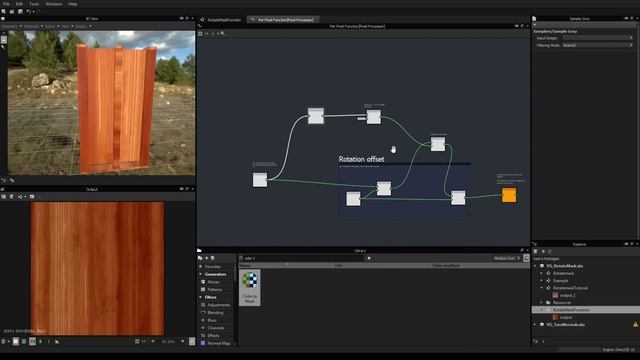Select Adjustments in Library sidebar

[x=219, y=305]
